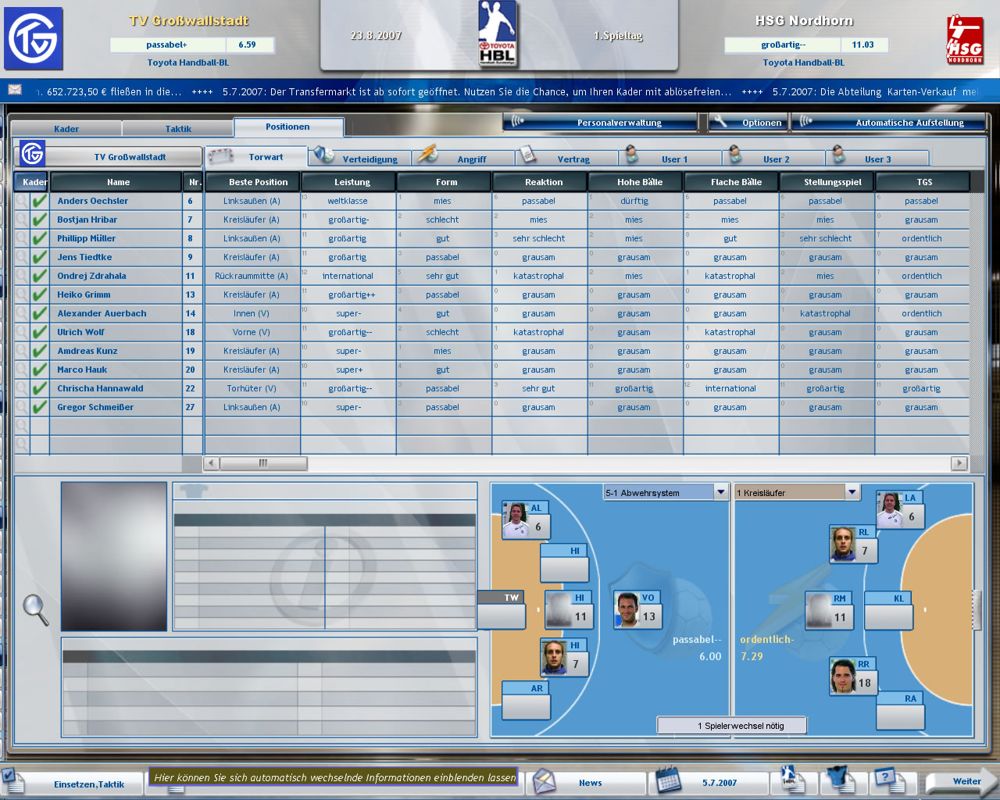Click the HSG Nordhorn club crest
Viewport: 1000px width, 800px height.
[964, 40]
